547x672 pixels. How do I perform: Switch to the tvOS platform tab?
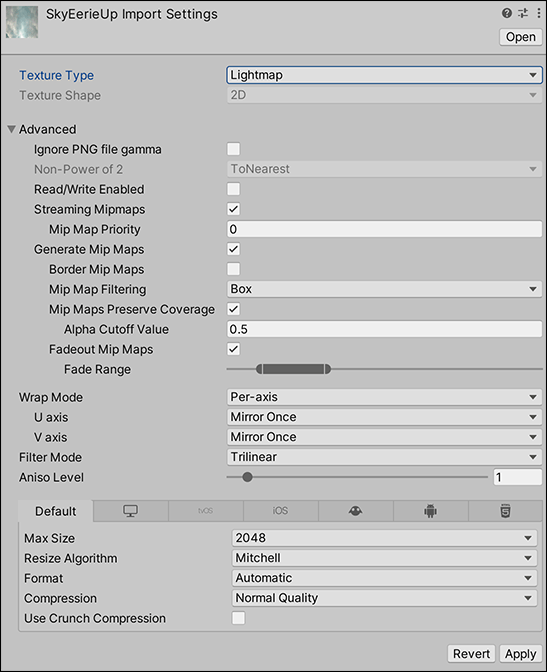coord(206,511)
